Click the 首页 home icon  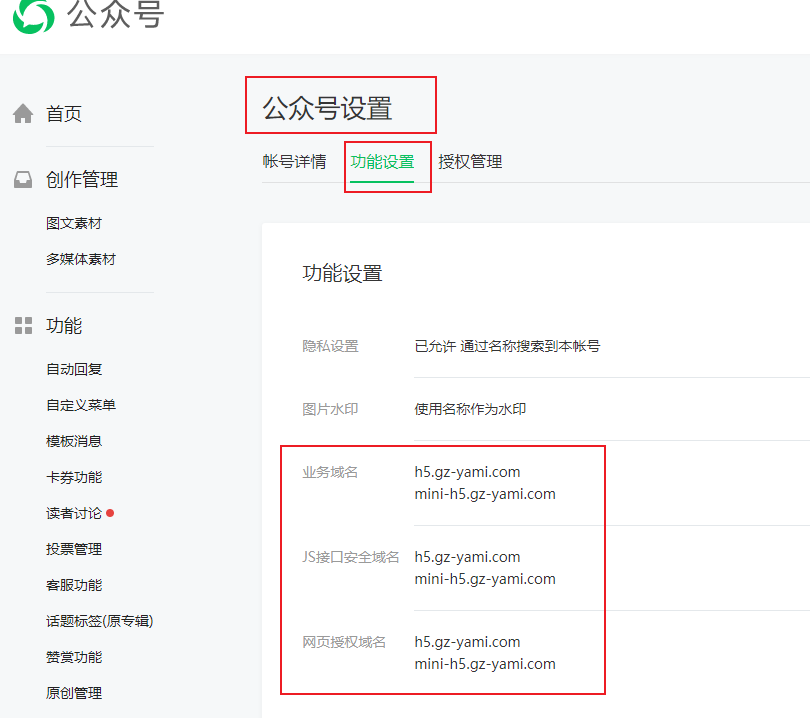point(23,114)
